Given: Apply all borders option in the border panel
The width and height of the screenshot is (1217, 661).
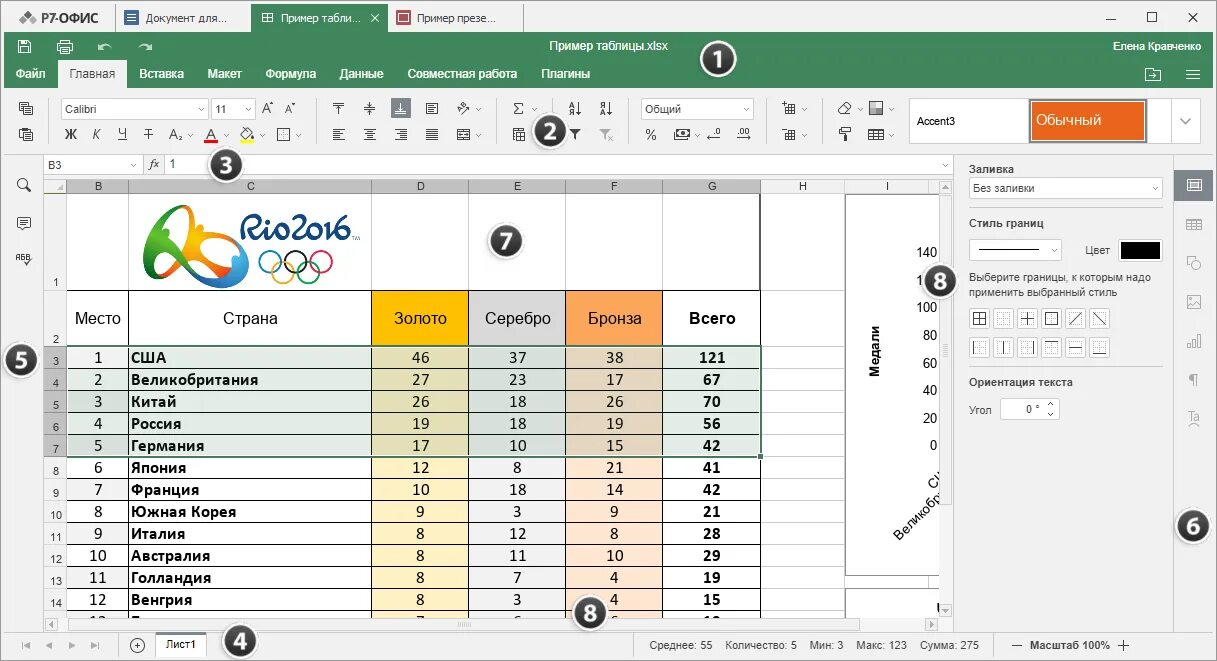Looking at the screenshot, I should 980,319.
